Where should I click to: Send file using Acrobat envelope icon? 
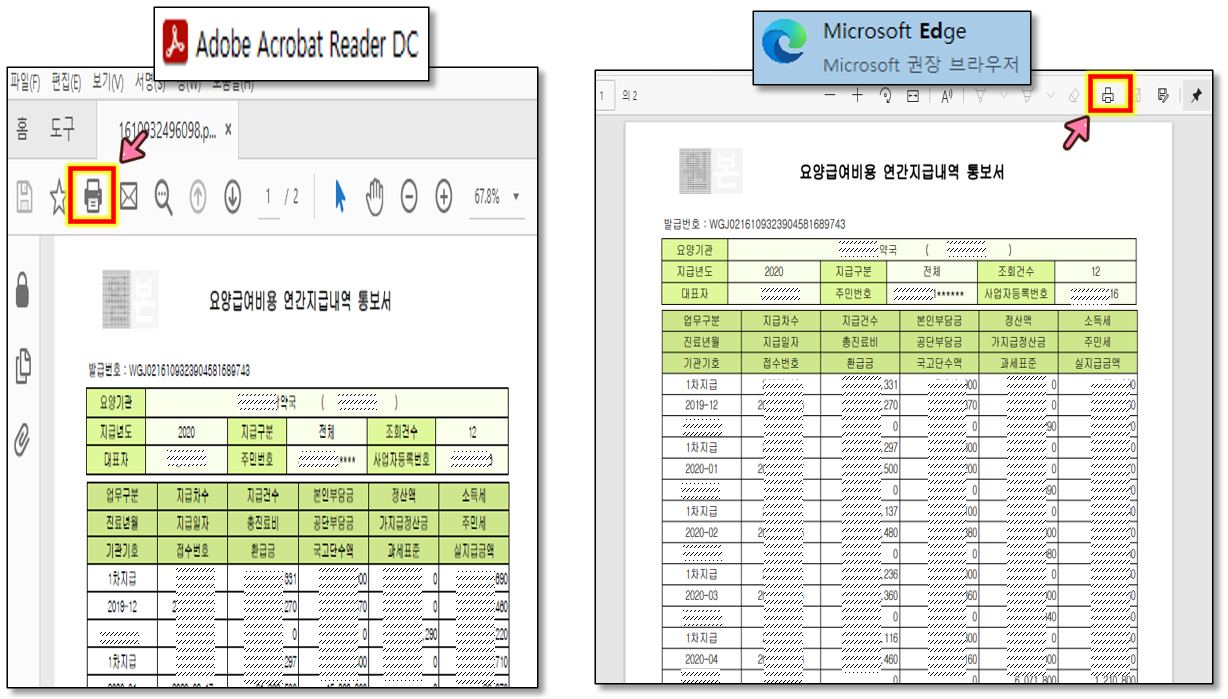pos(128,198)
